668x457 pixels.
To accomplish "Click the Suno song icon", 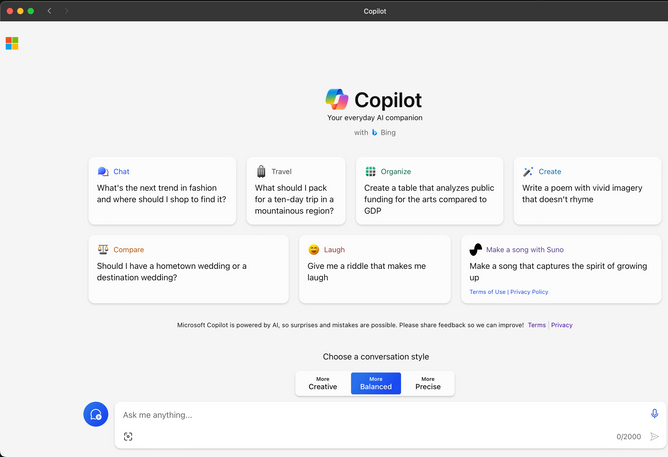I will (475, 250).
